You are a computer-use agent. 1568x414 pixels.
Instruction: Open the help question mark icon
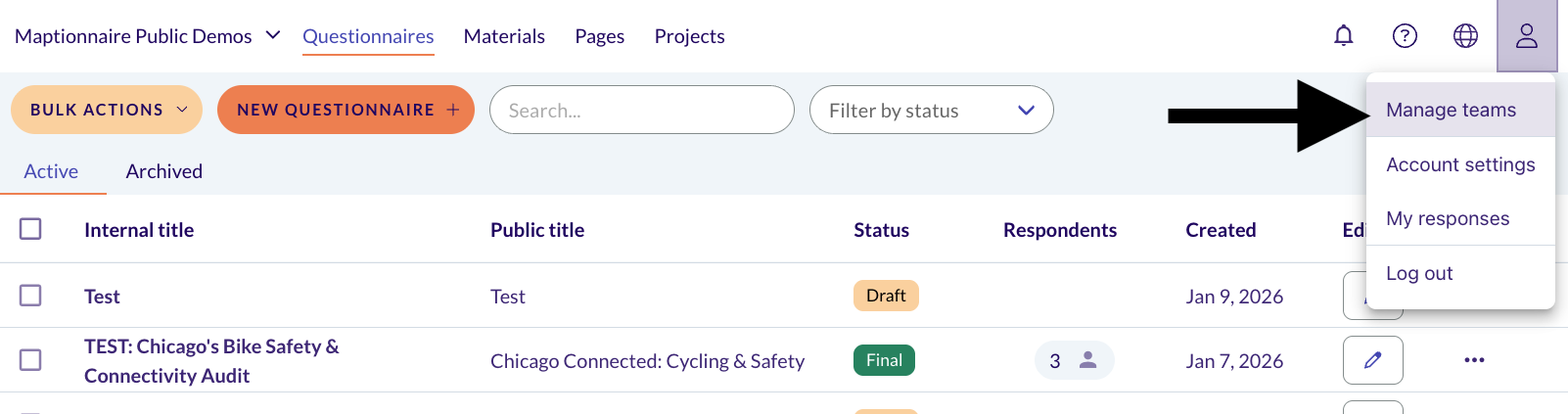point(1405,36)
